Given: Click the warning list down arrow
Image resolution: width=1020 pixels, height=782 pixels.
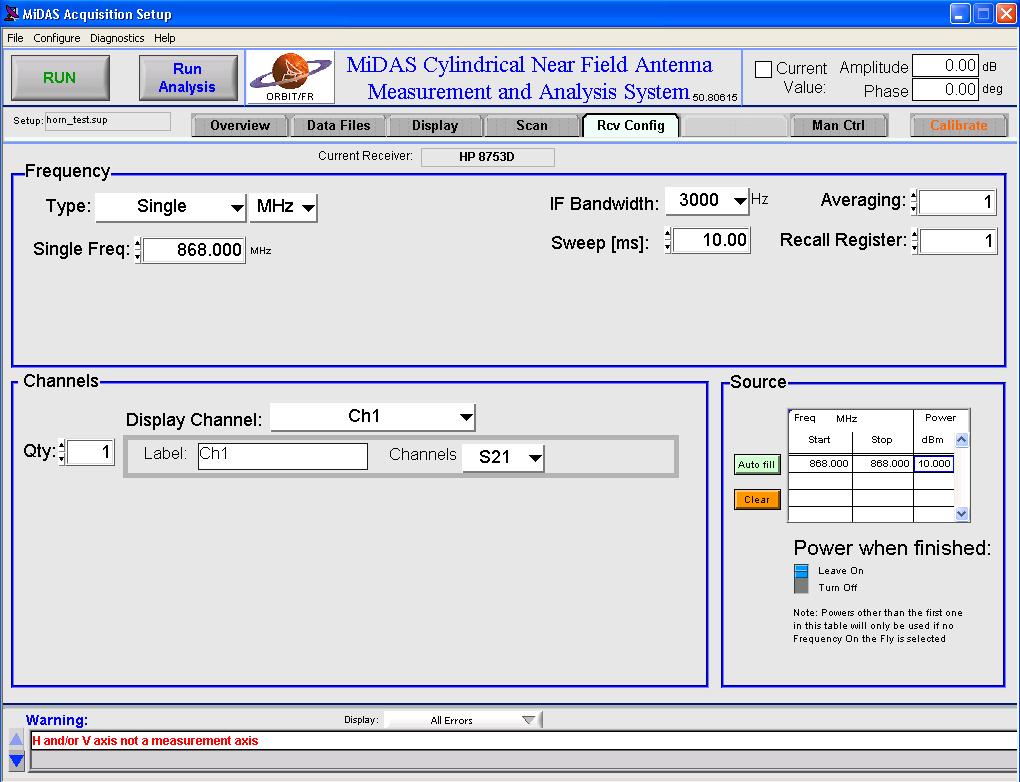Looking at the screenshot, I should 16,759.
